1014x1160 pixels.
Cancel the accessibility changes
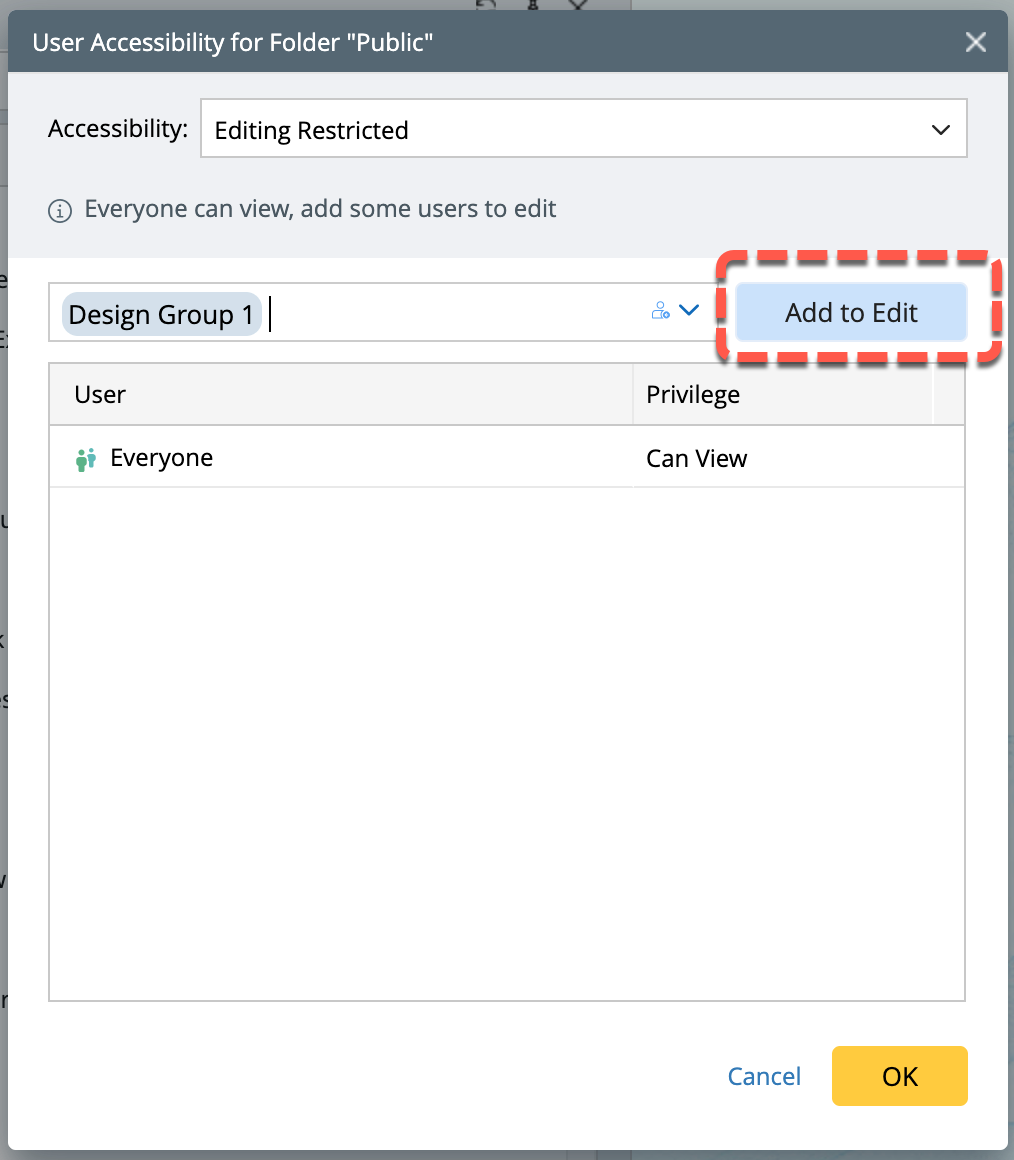(764, 1076)
